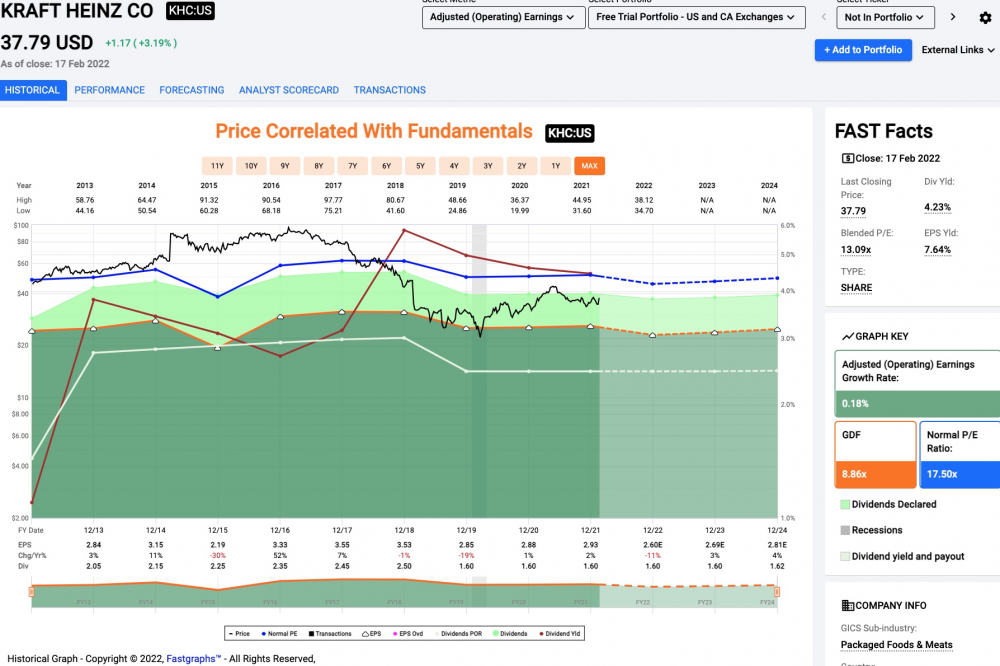Image resolution: width=1000 pixels, height=666 pixels.
Task: Select 5Y time range button
Action: (x=420, y=166)
